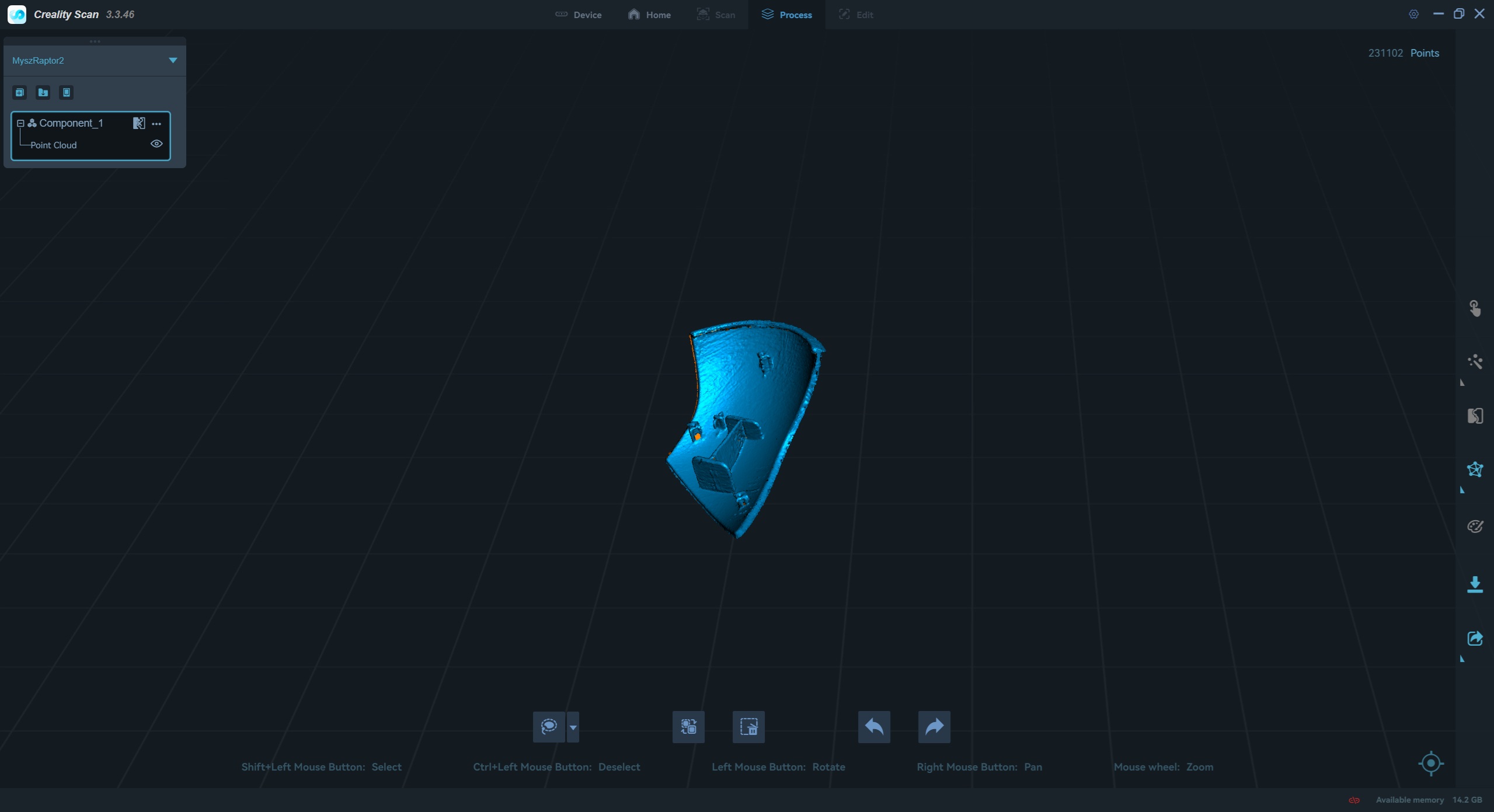Click the import folder icon in the project panel

click(43, 92)
